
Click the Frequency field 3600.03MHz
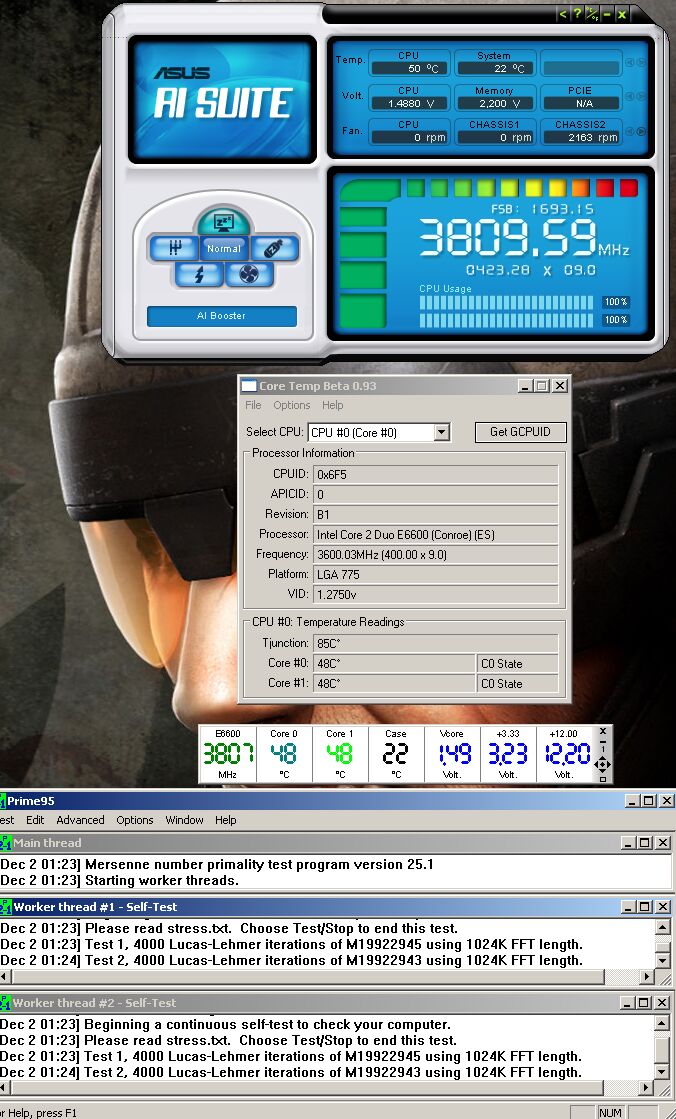pos(435,555)
